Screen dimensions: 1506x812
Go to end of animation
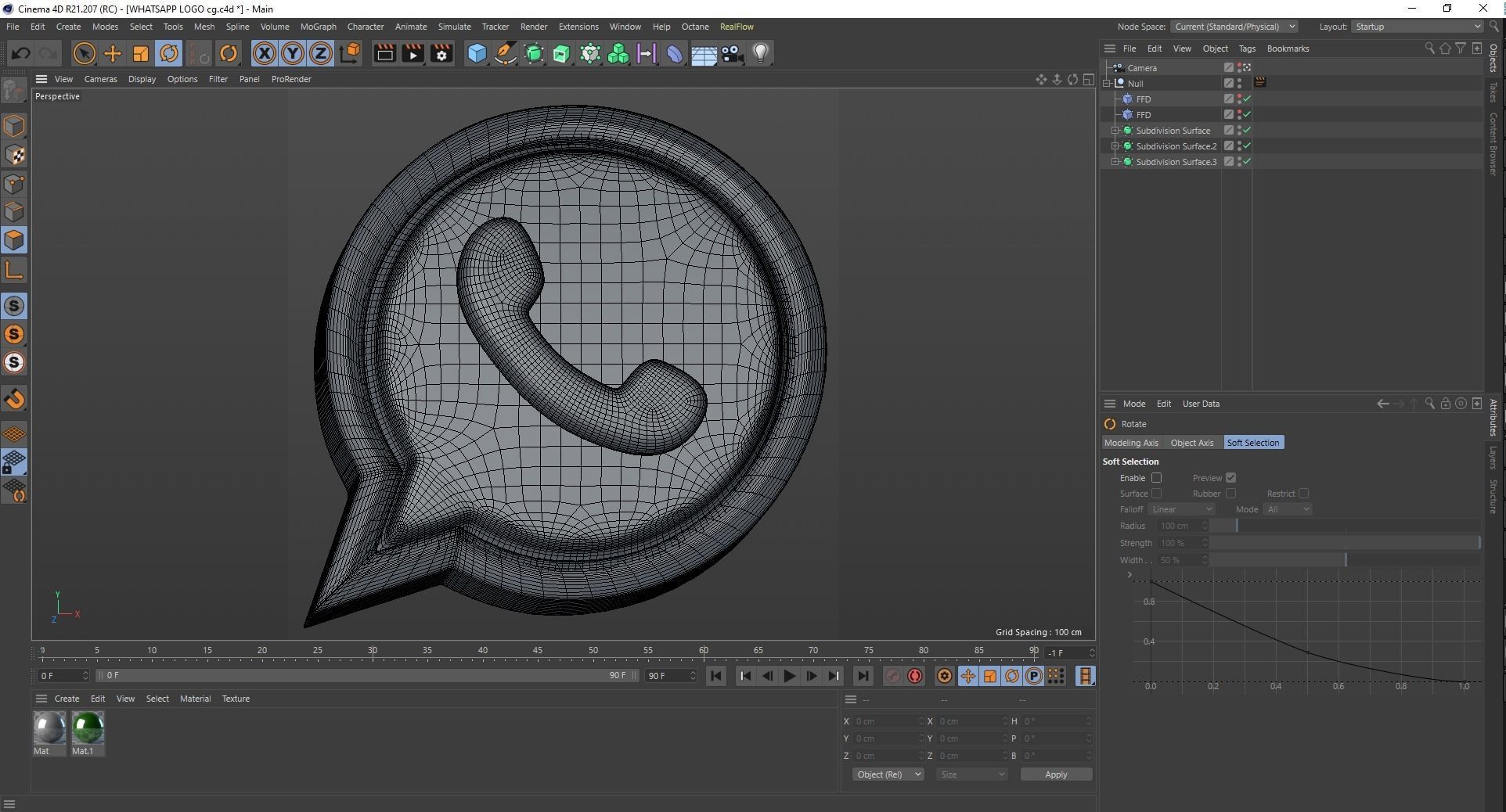pos(863,676)
